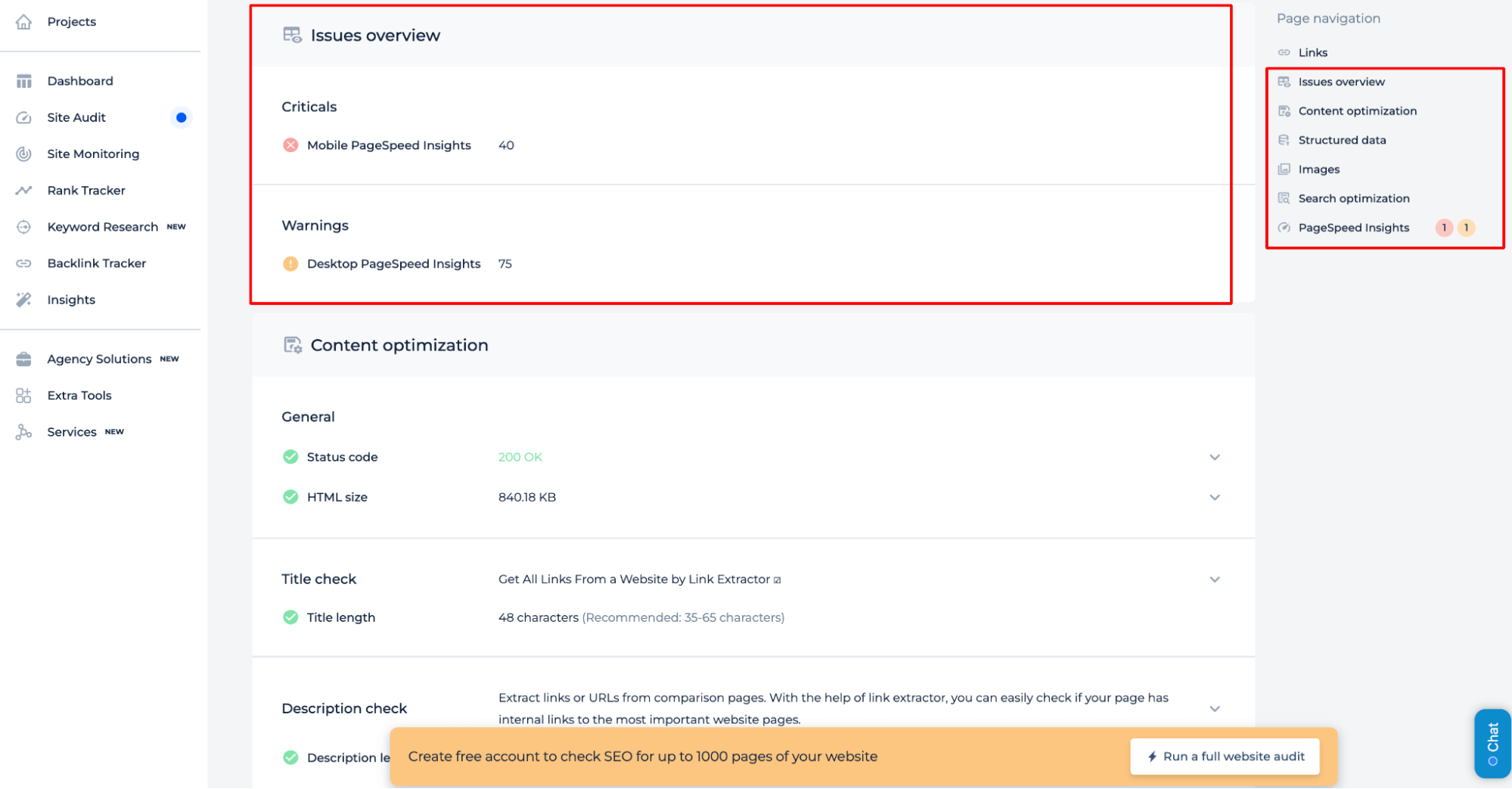Open Extra Tools from sidebar

[x=79, y=396]
